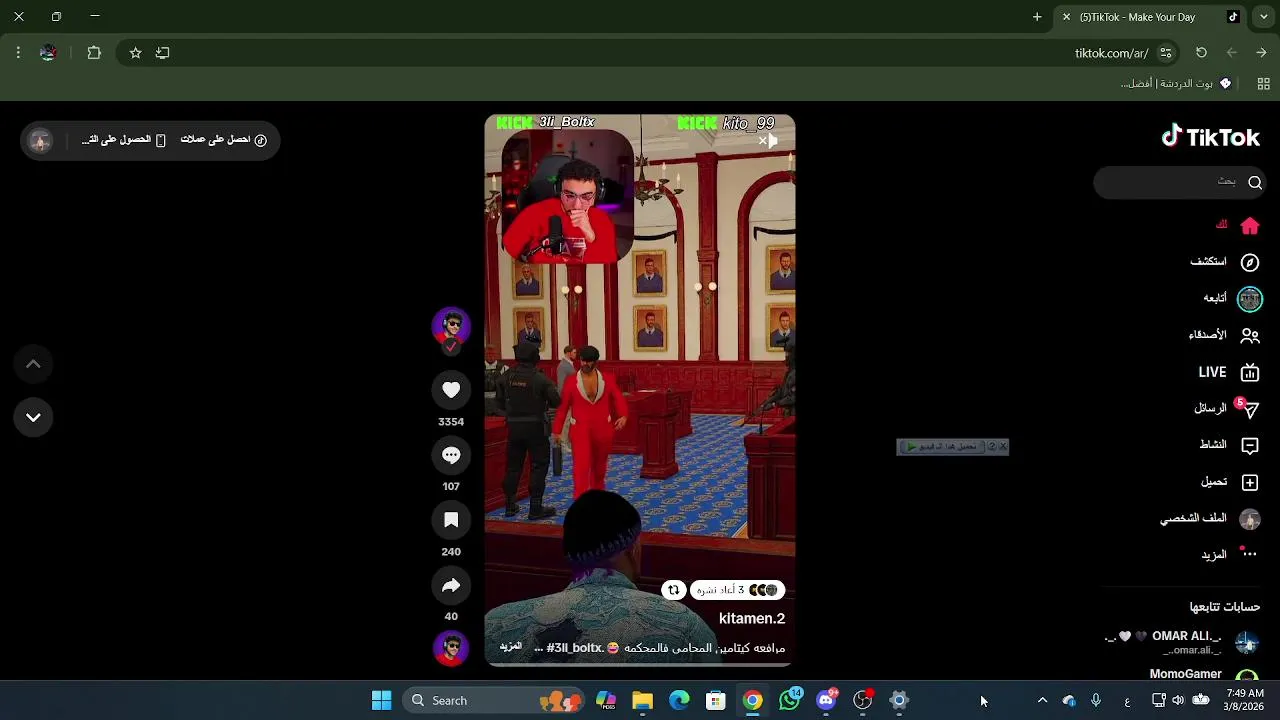Open Chrome profile avatar

point(48,53)
